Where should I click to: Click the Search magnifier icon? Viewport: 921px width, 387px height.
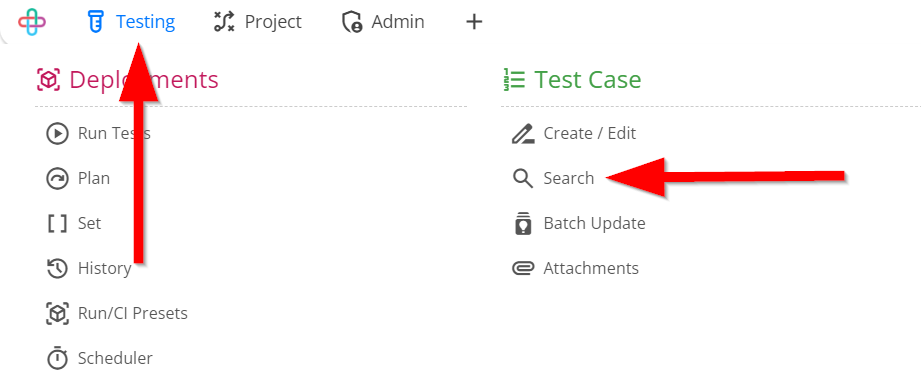point(523,179)
